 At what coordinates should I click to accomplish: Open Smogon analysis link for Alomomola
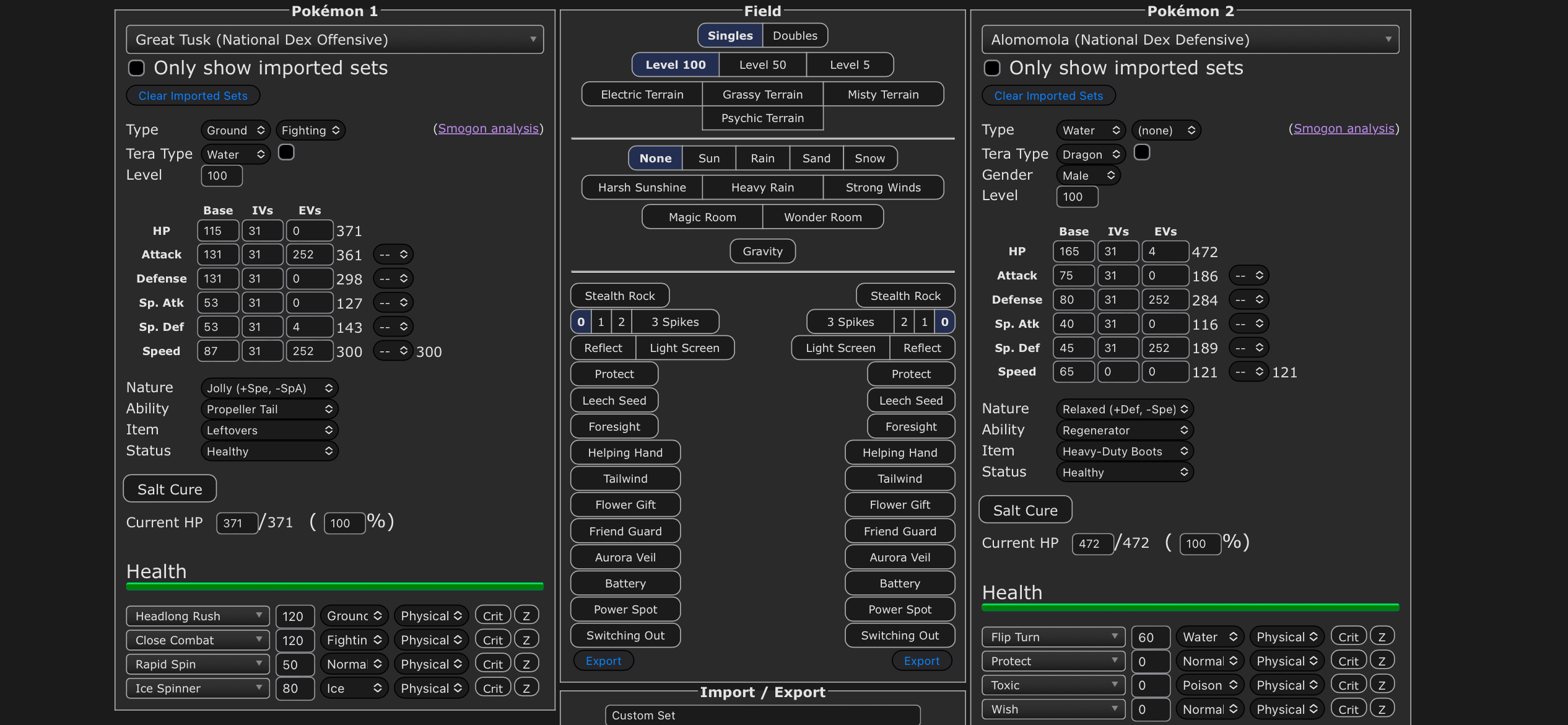pos(1344,128)
